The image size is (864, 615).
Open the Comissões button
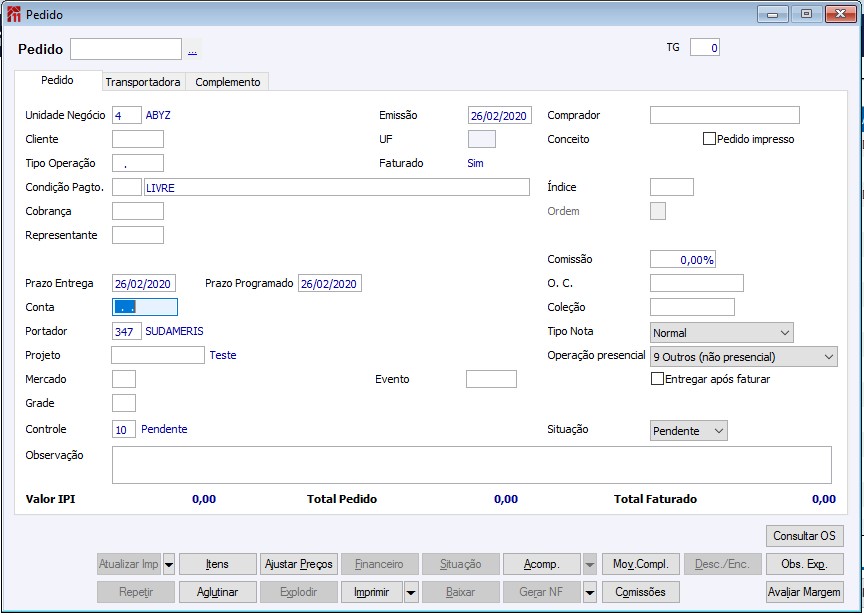(641, 592)
